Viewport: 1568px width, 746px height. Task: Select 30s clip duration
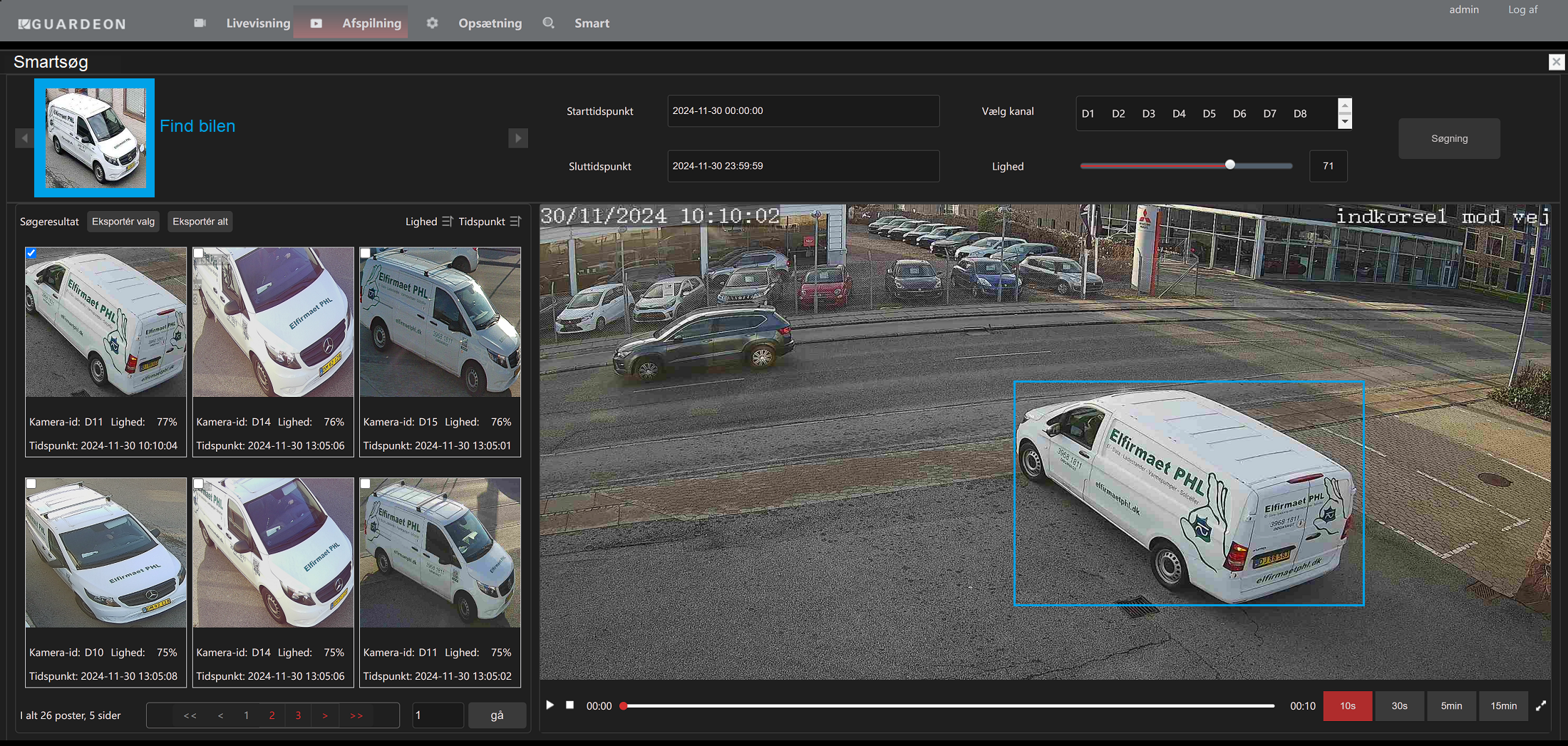click(1400, 705)
